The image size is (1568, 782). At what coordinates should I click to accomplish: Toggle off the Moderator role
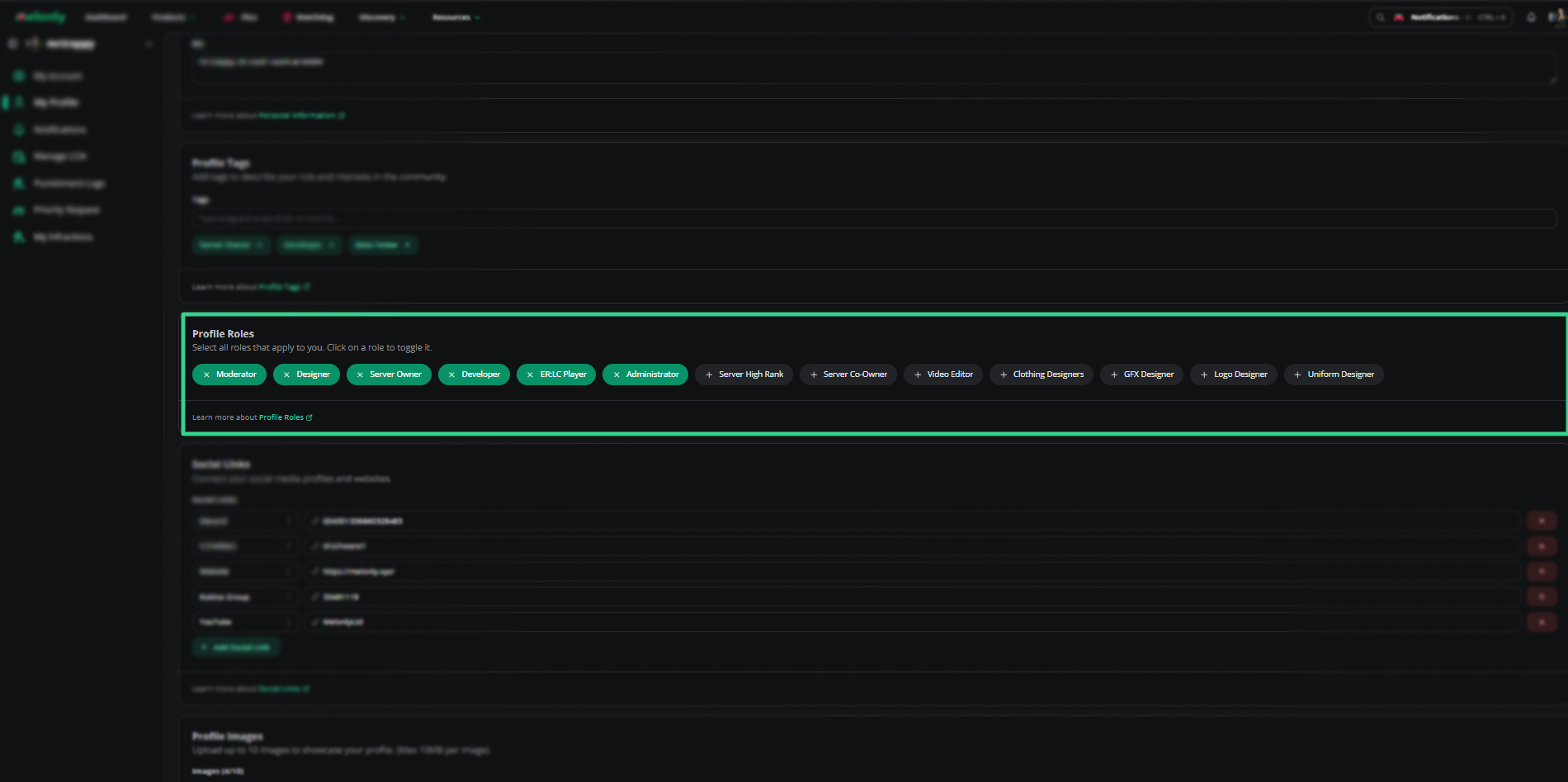[229, 375]
